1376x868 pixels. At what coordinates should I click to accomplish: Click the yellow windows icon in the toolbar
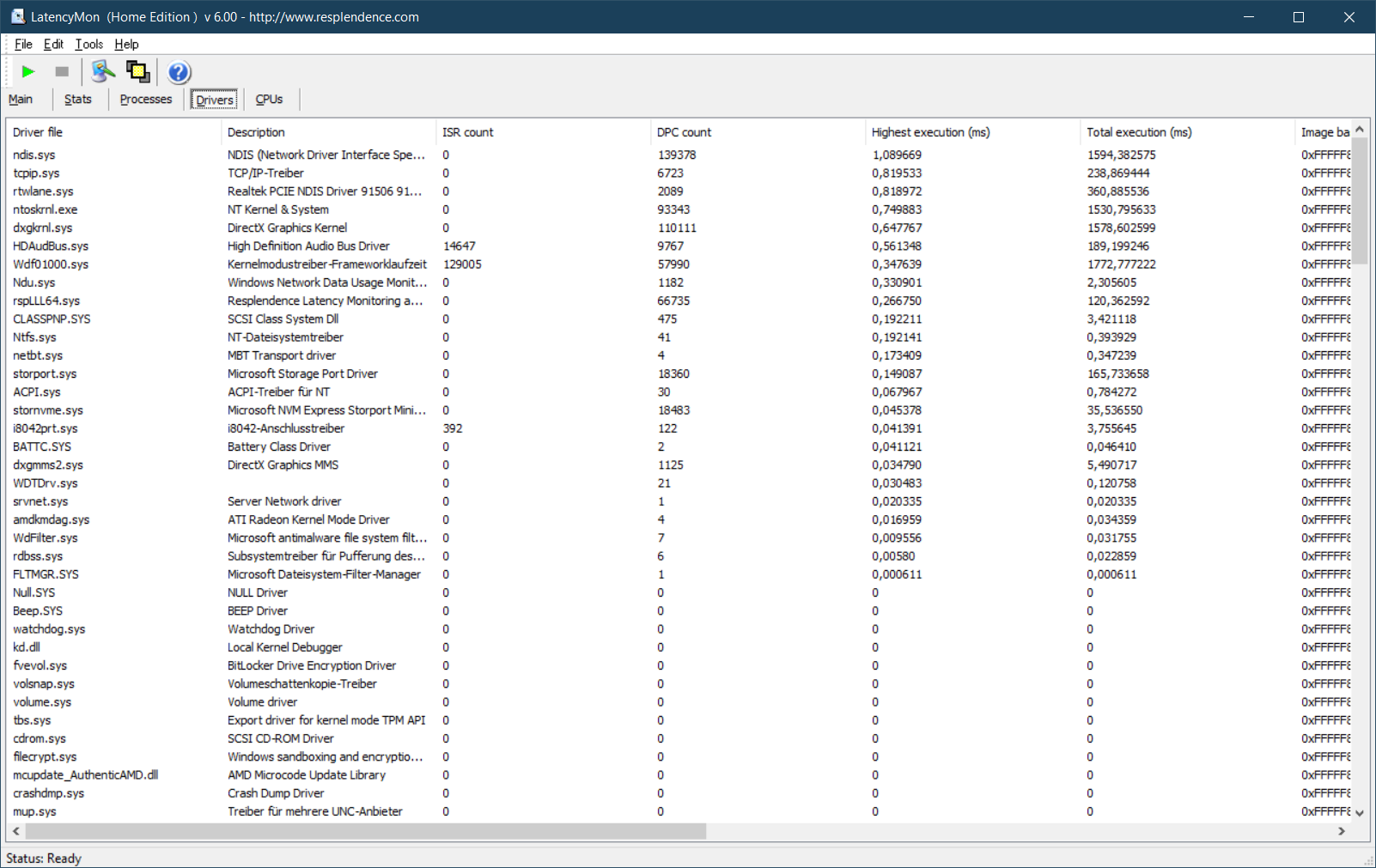(137, 72)
